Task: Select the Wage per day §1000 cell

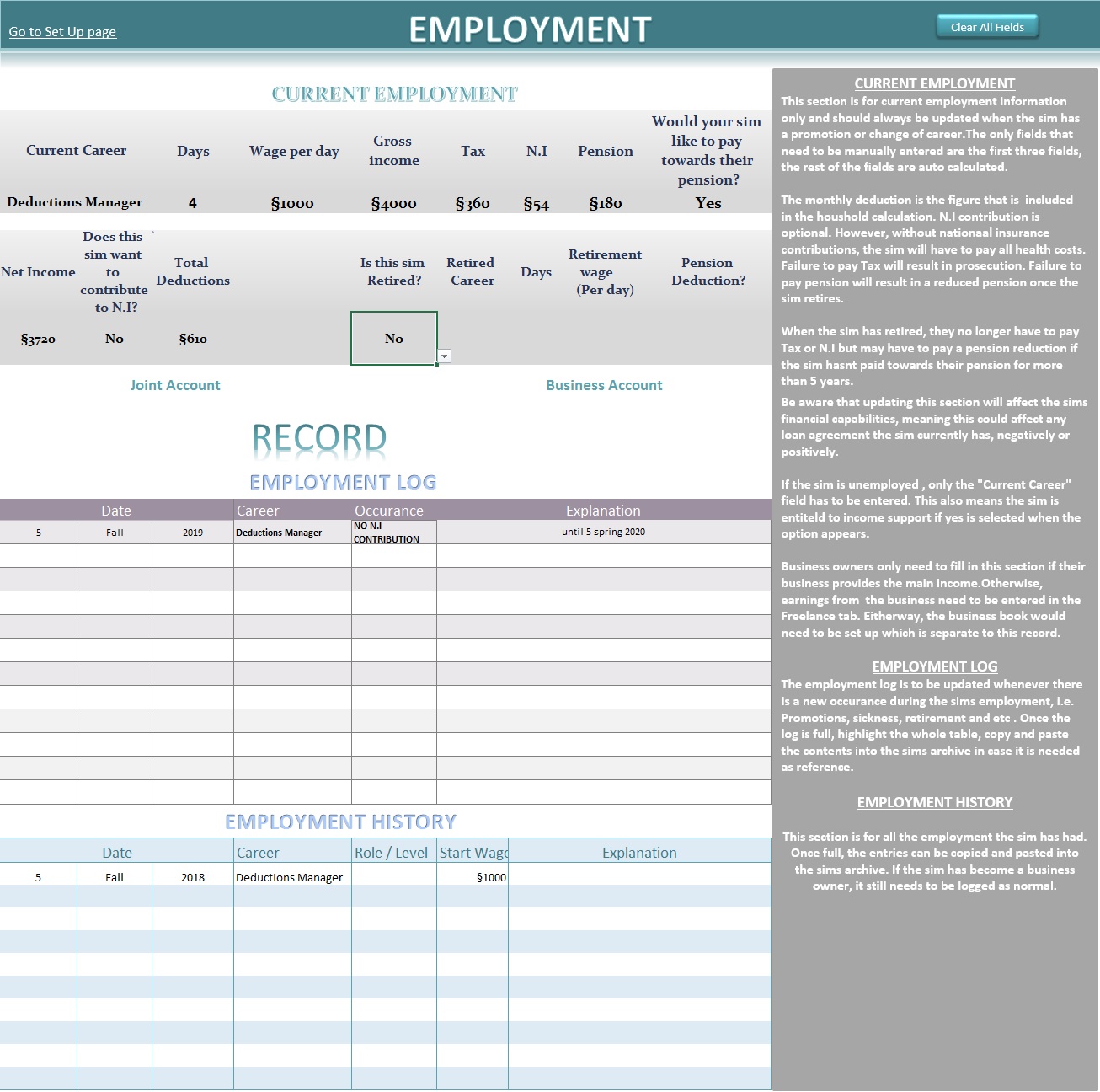Action: coord(292,203)
